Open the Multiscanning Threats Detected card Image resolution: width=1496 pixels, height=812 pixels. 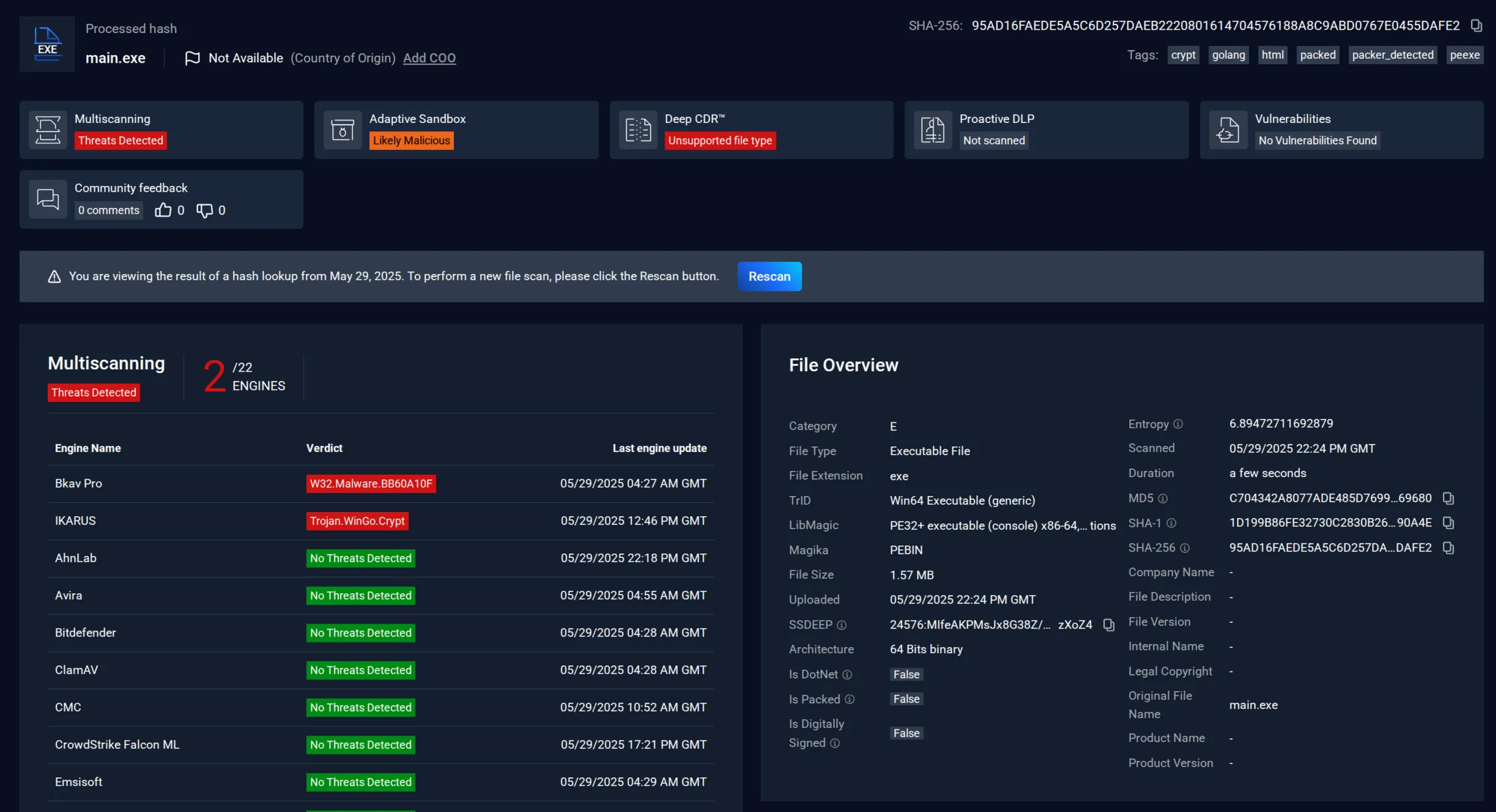pyautogui.click(x=161, y=130)
